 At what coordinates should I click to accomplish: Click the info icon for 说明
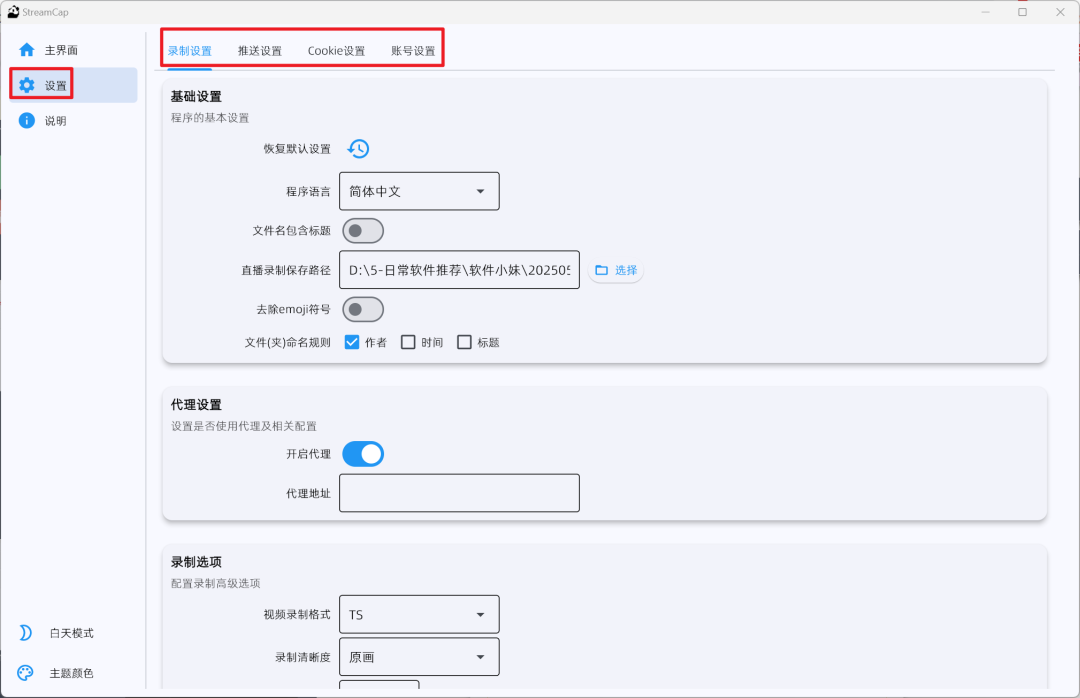click(27, 121)
